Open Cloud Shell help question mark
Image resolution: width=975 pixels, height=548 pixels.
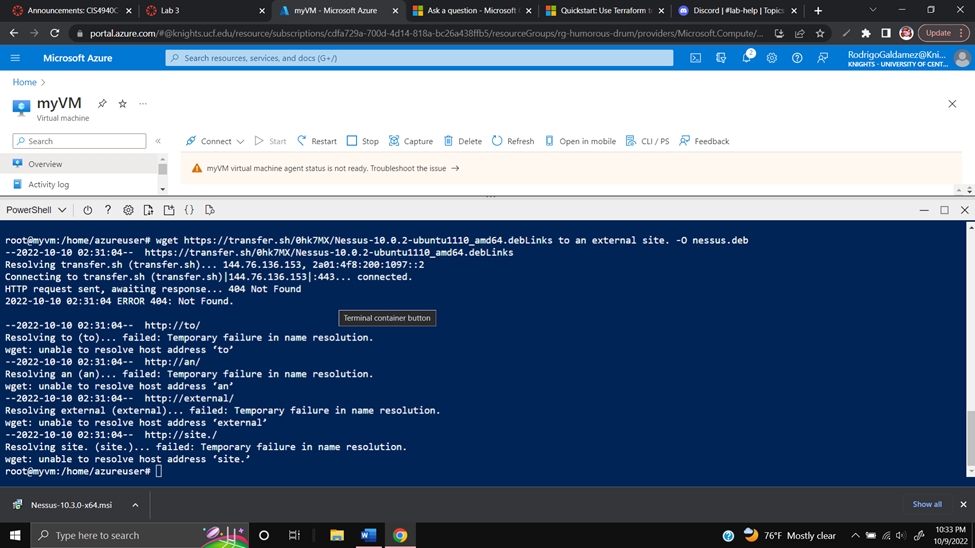coord(108,210)
